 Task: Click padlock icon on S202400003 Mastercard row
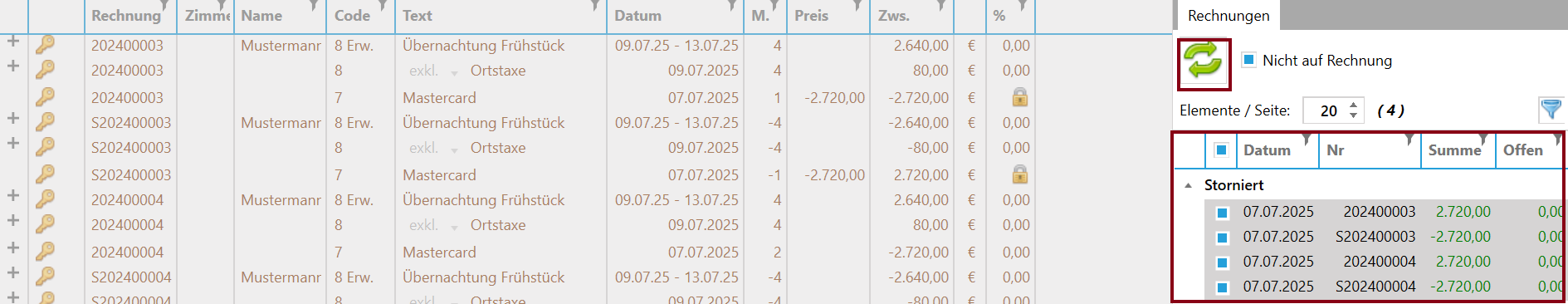[1019, 174]
